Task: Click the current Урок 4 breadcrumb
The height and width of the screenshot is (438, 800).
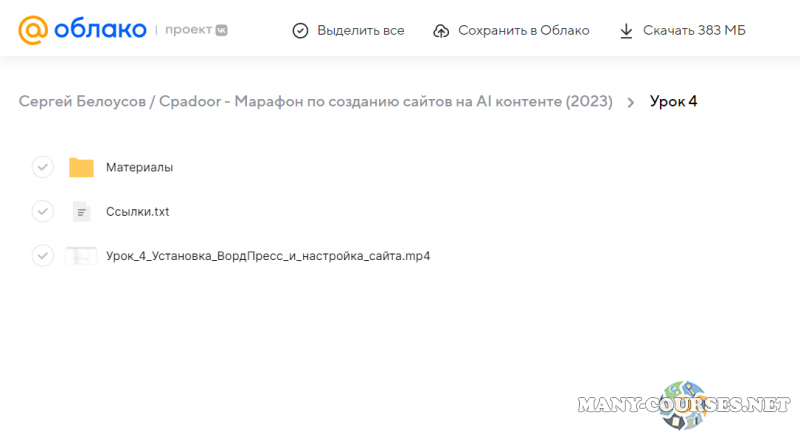Action: [x=673, y=102]
